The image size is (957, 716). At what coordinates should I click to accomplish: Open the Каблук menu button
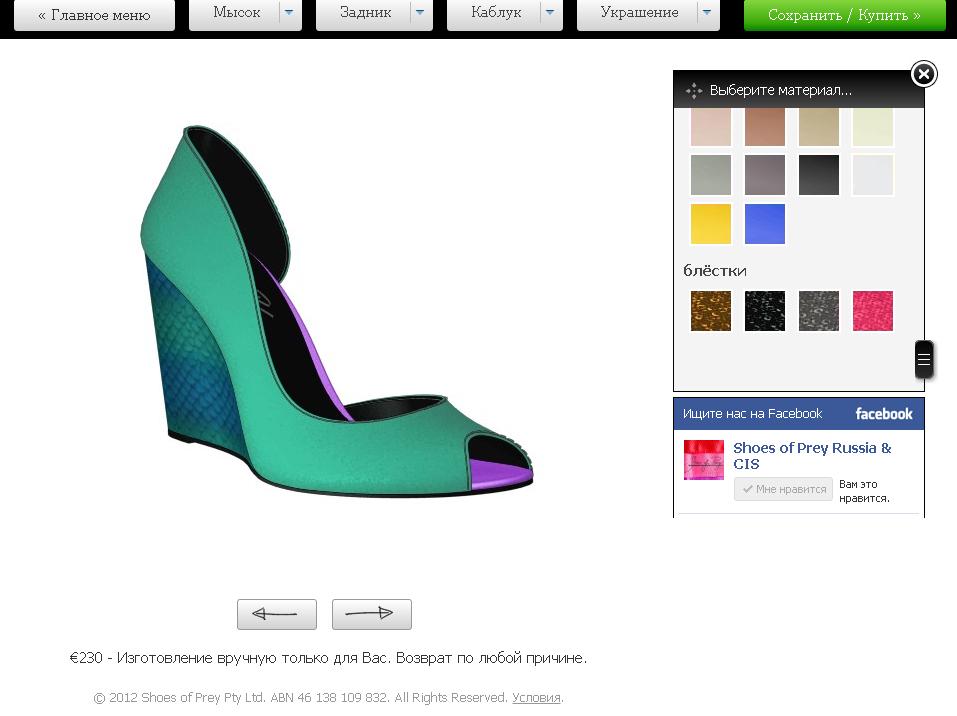[x=495, y=13]
